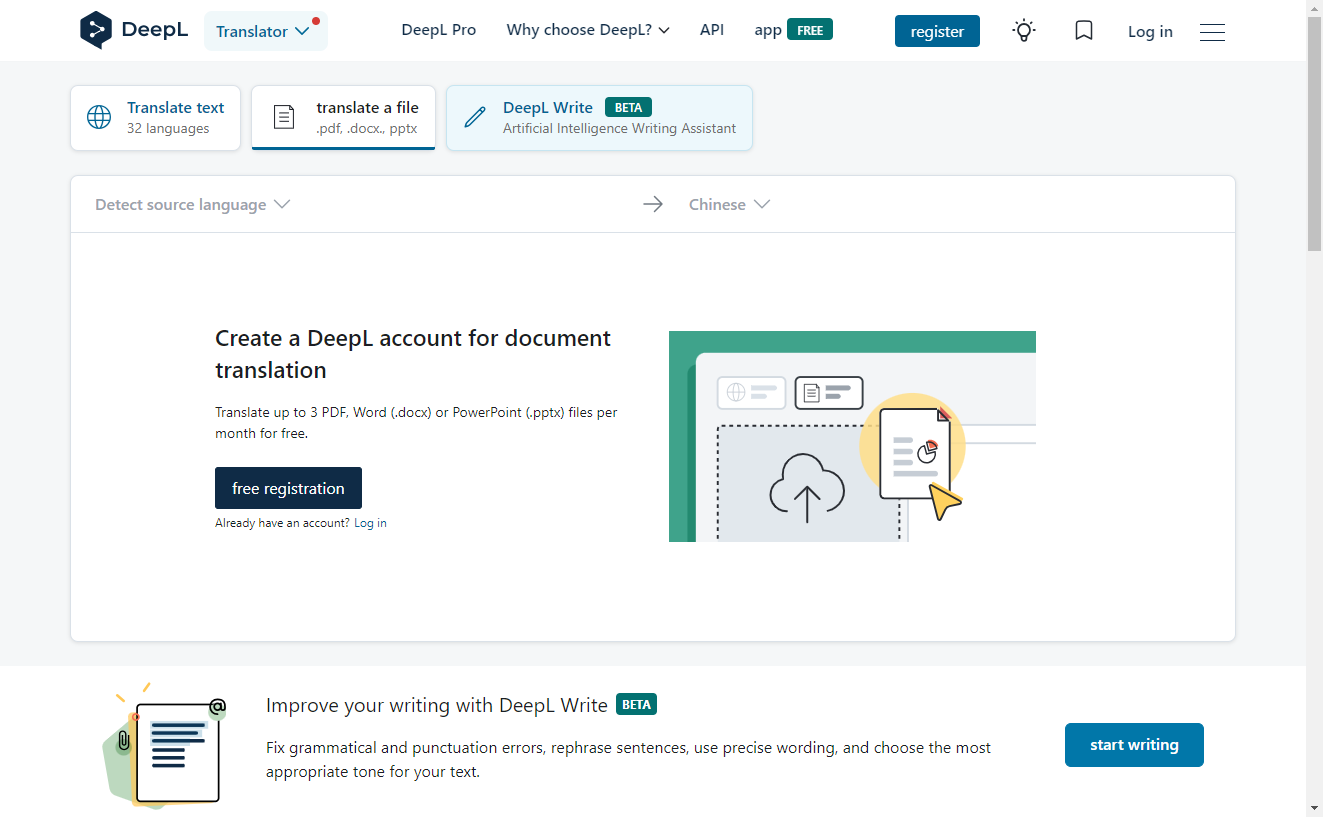Click the 32 languages text

click(x=168, y=129)
